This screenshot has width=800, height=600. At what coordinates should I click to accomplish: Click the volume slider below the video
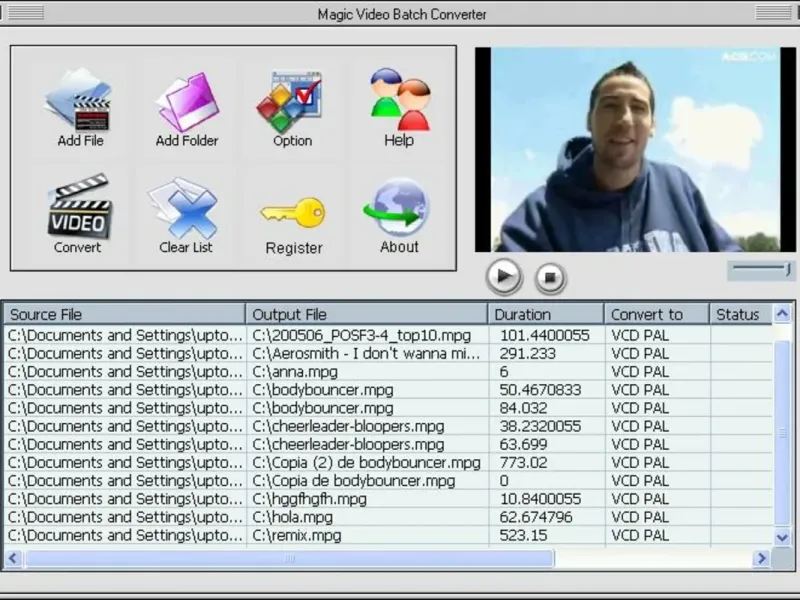[760, 269]
